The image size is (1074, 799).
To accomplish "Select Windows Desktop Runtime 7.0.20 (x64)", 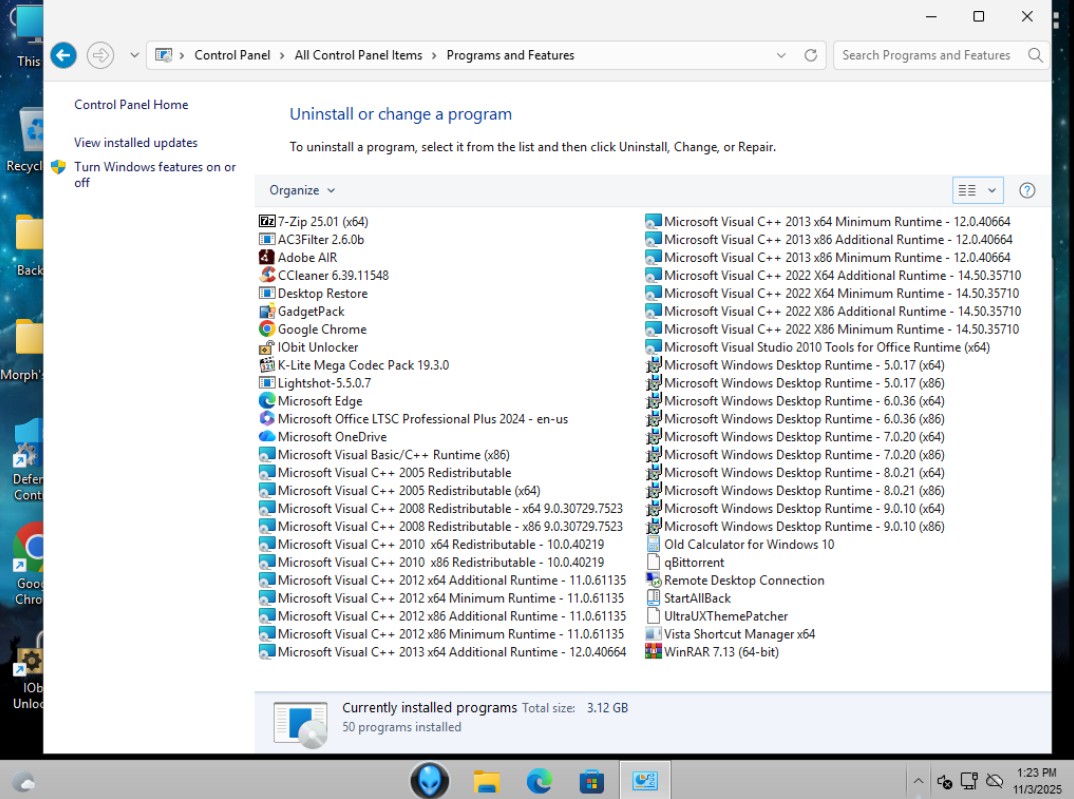I will coord(795,437).
